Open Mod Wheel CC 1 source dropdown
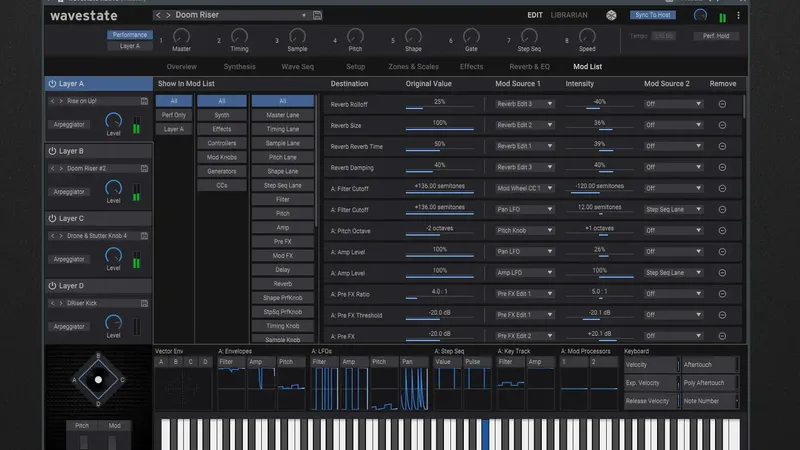 pos(525,188)
